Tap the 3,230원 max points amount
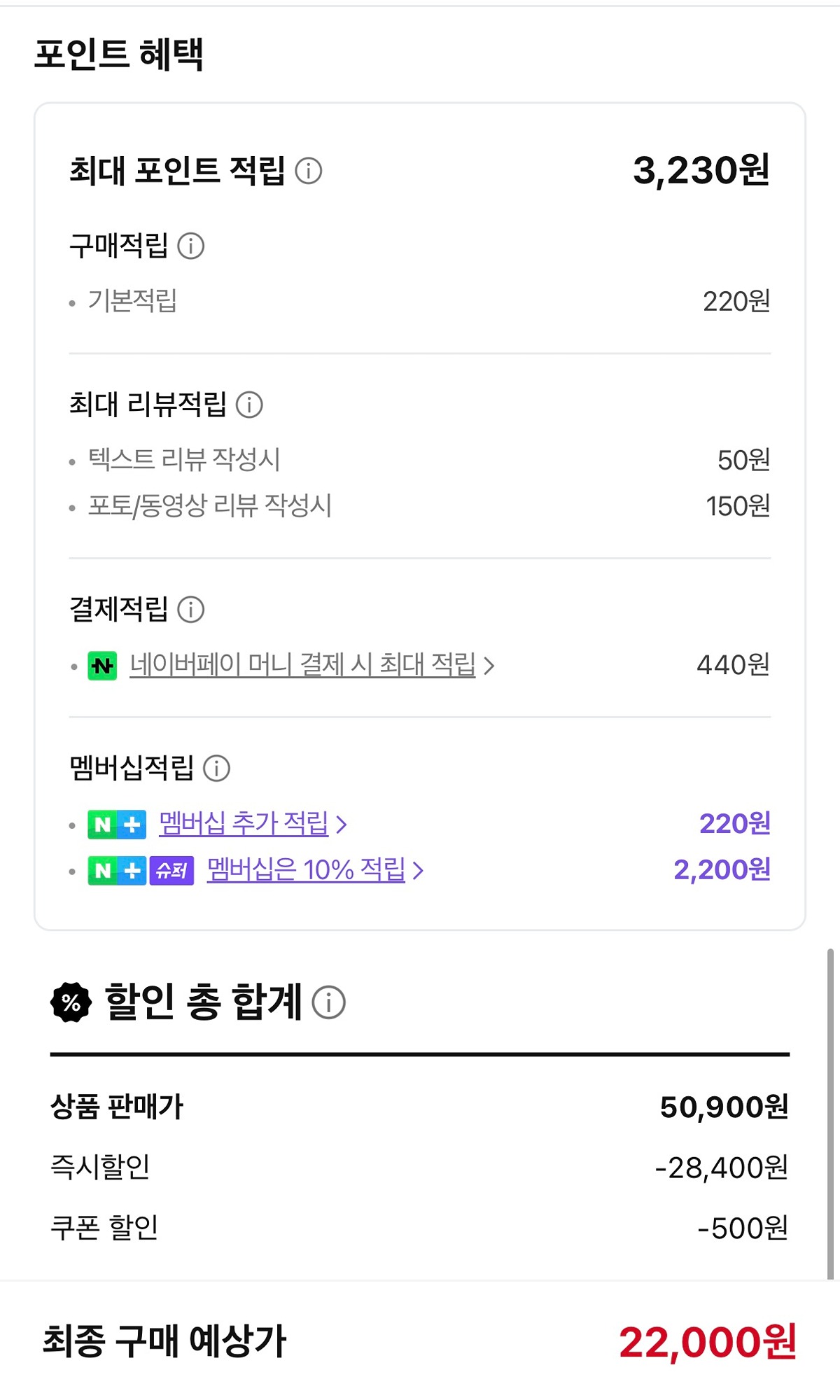This screenshot has width=840, height=1400. (x=701, y=171)
